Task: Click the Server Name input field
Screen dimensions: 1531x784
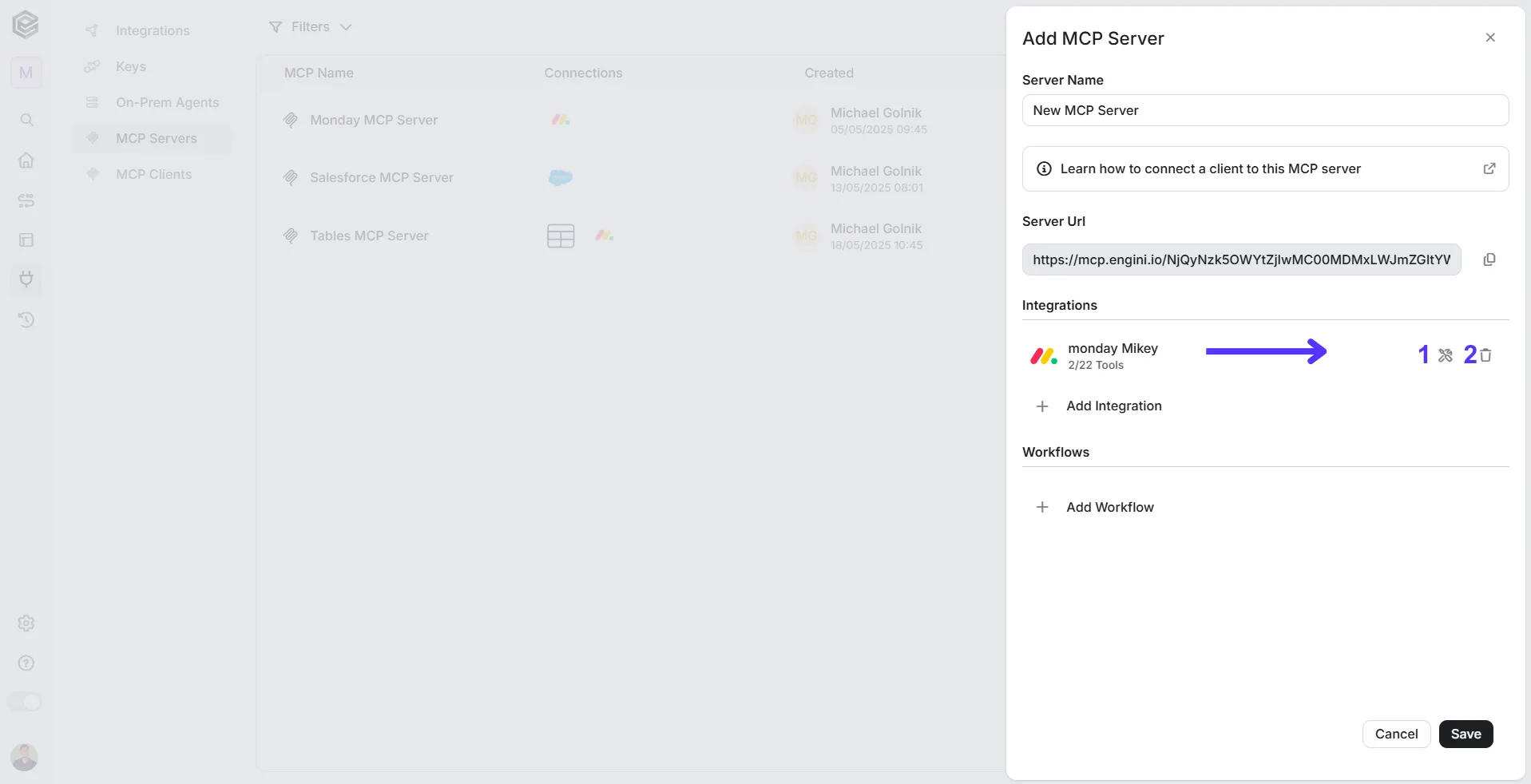Action: [1265, 110]
